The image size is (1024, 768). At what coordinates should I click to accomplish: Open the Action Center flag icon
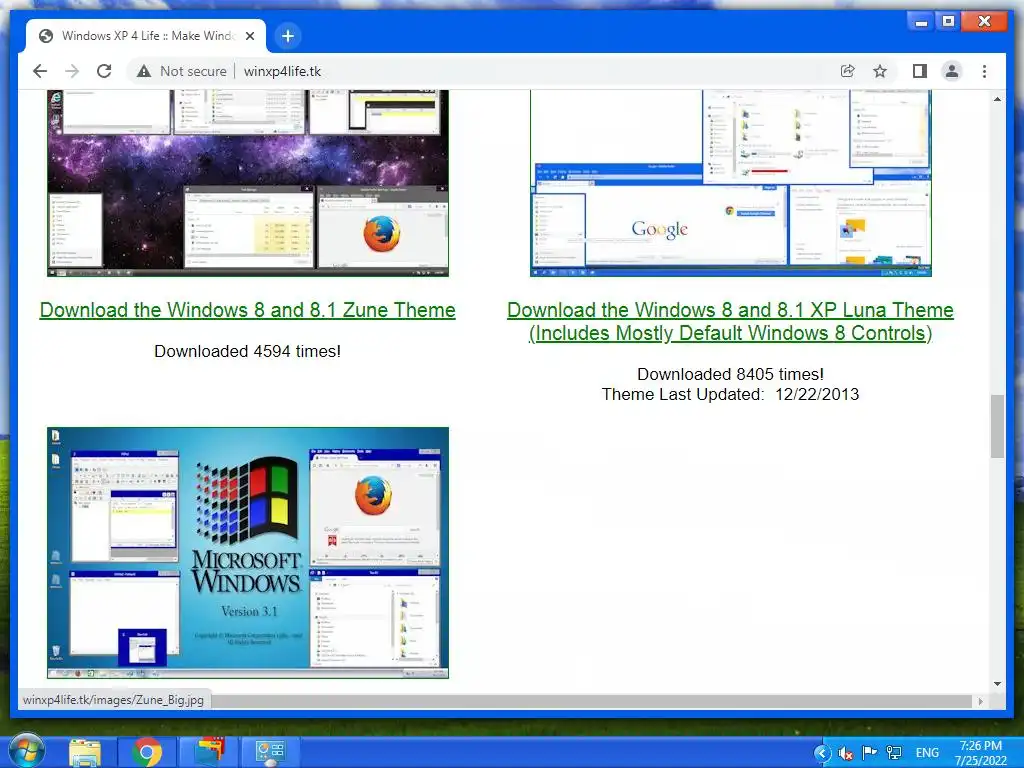coord(869,754)
